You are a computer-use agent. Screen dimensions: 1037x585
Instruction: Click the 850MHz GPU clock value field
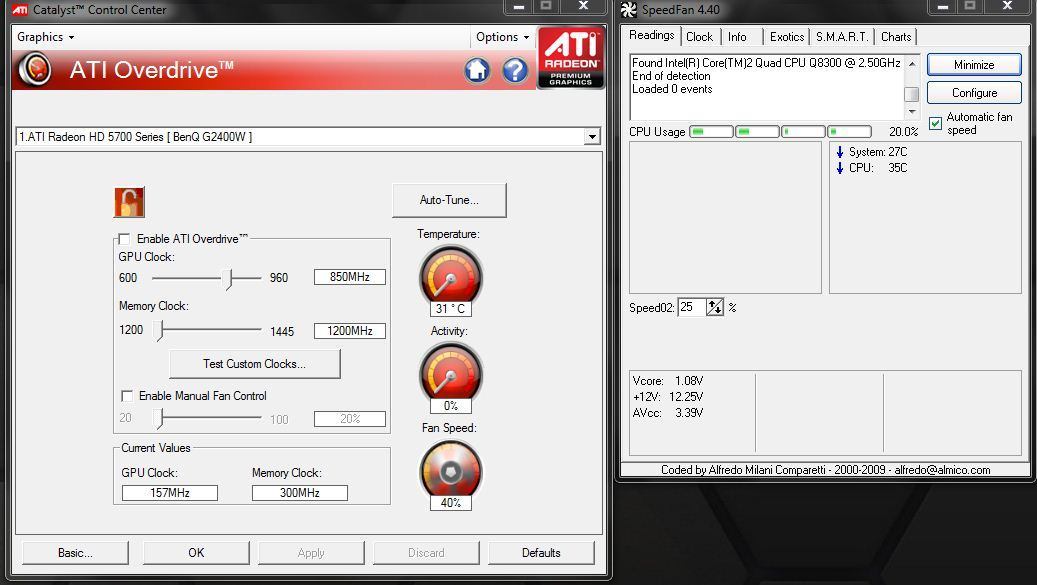click(x=349, y=277)
